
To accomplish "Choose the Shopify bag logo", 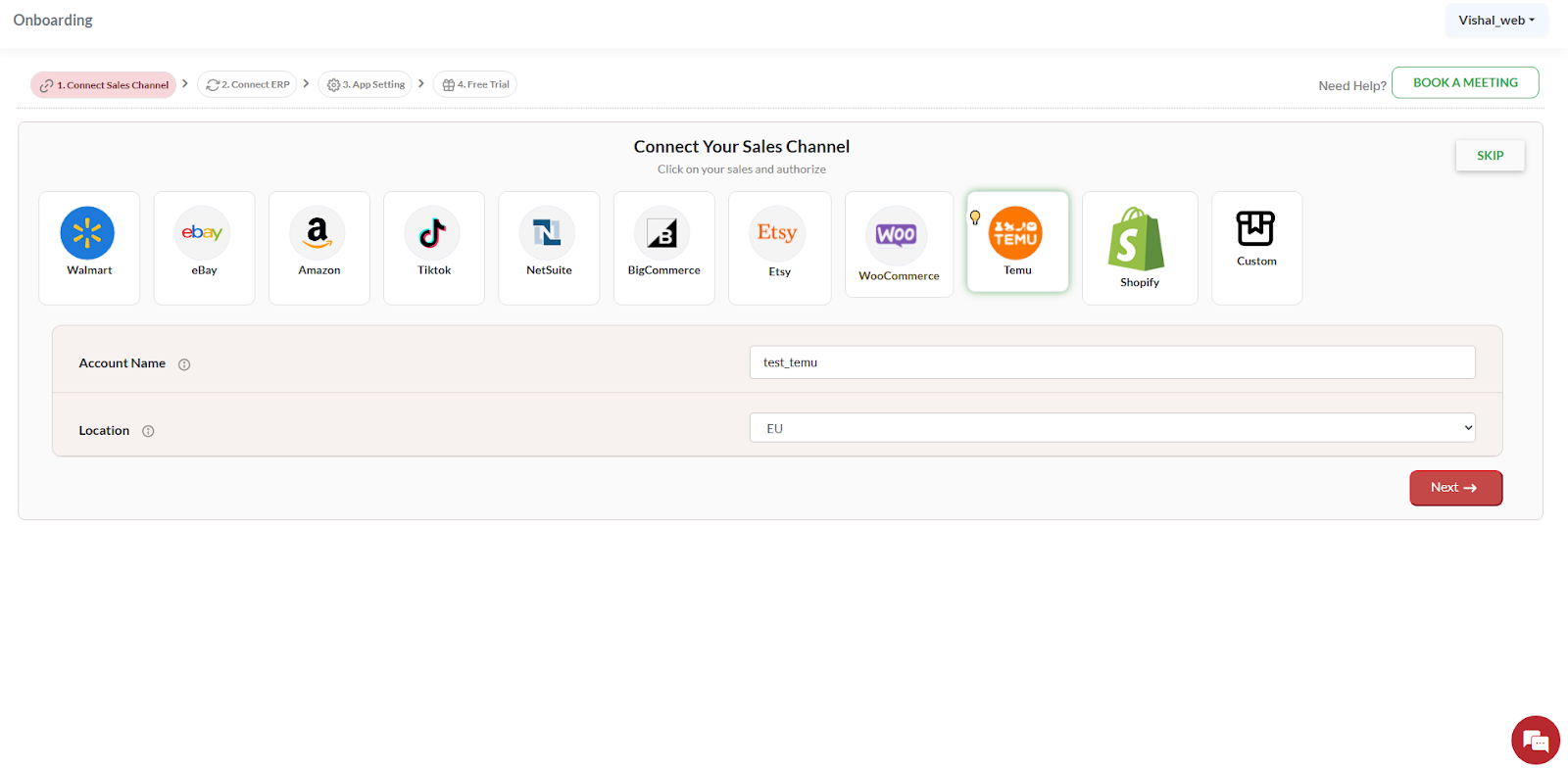I will click(x=1137, y=239).
